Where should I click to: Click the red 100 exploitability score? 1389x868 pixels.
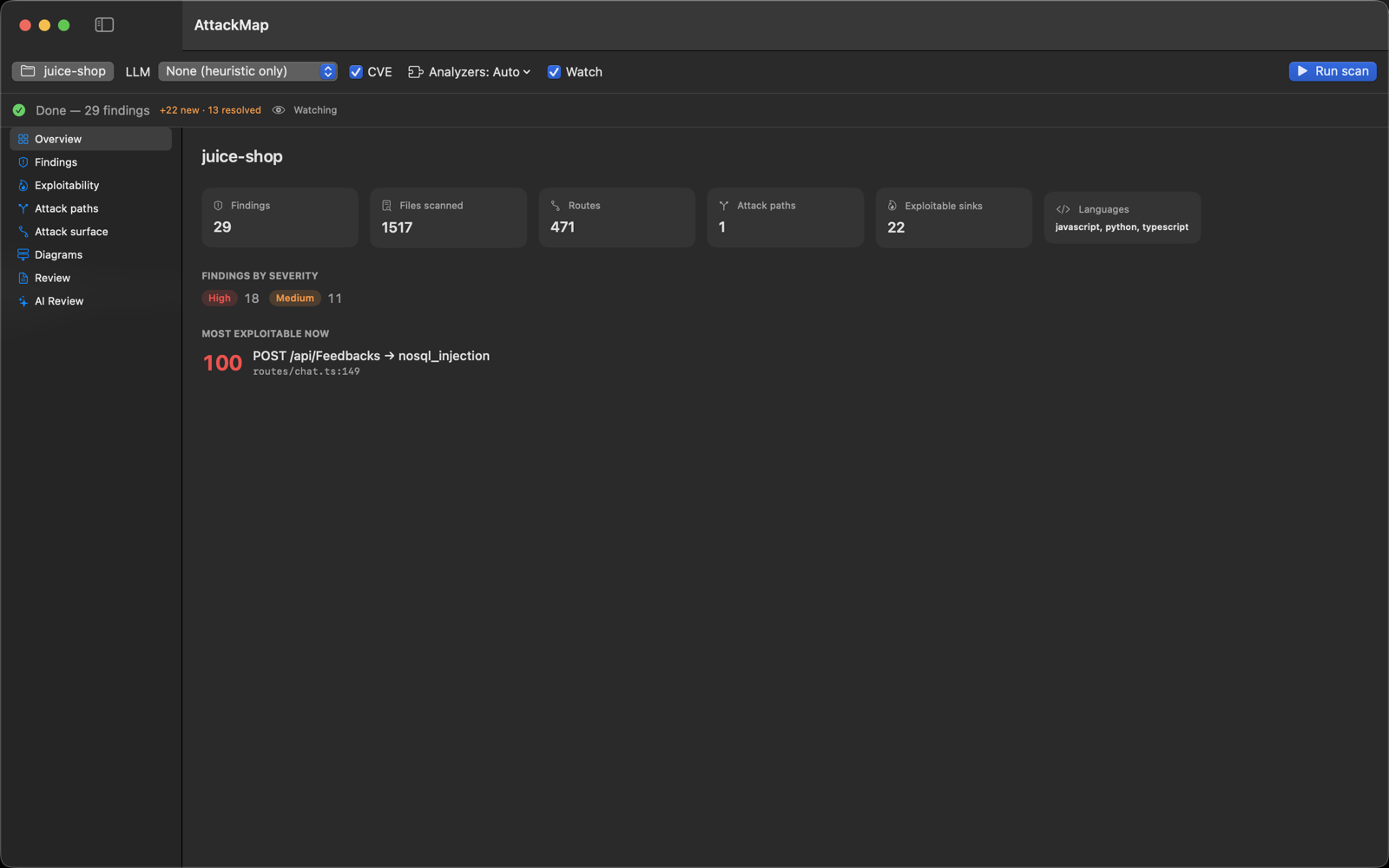[x=222, y=363]
